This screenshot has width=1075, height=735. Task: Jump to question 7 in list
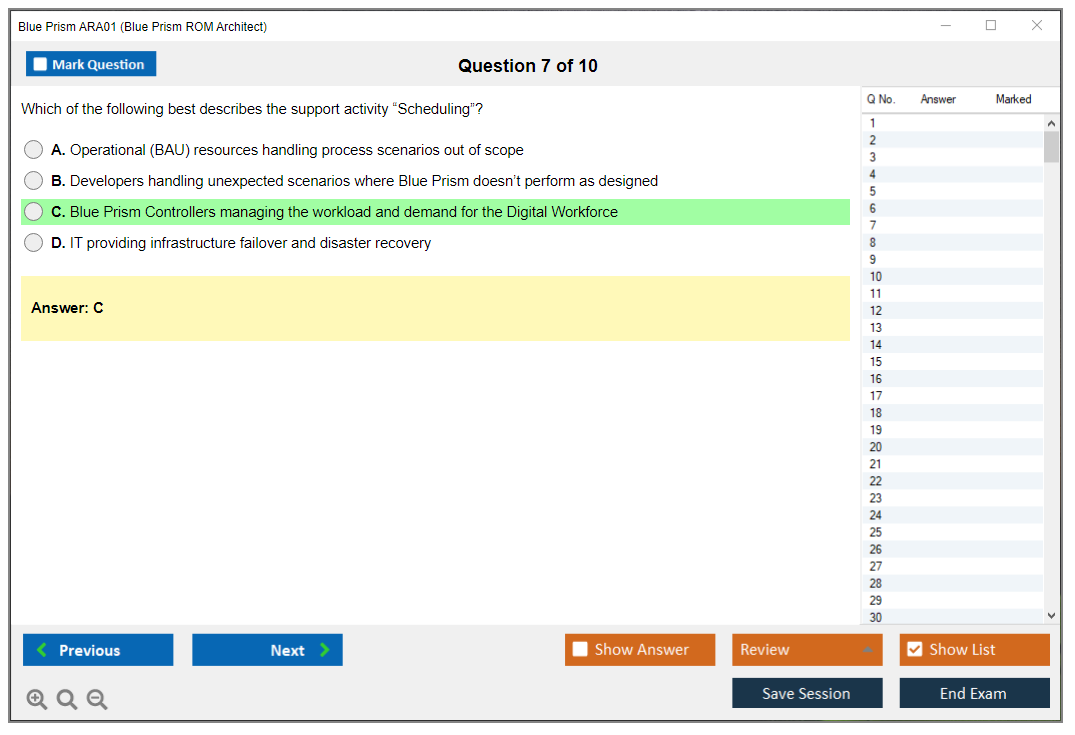tap(873, 225)
